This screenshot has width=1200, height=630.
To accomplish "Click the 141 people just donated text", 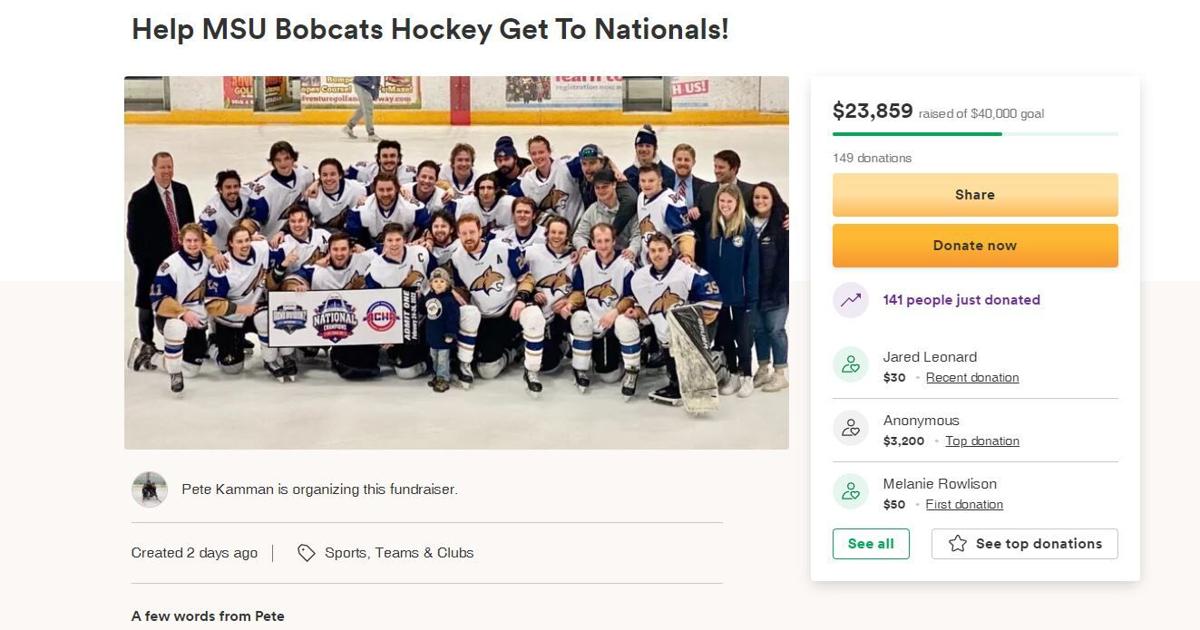I will pyautogui.click(x=961, y=300).
